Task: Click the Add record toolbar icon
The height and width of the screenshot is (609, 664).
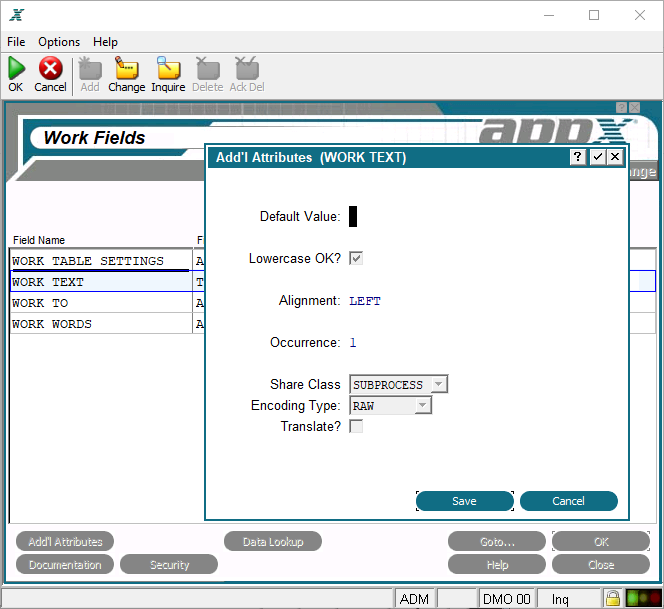Action: (90, 68)
